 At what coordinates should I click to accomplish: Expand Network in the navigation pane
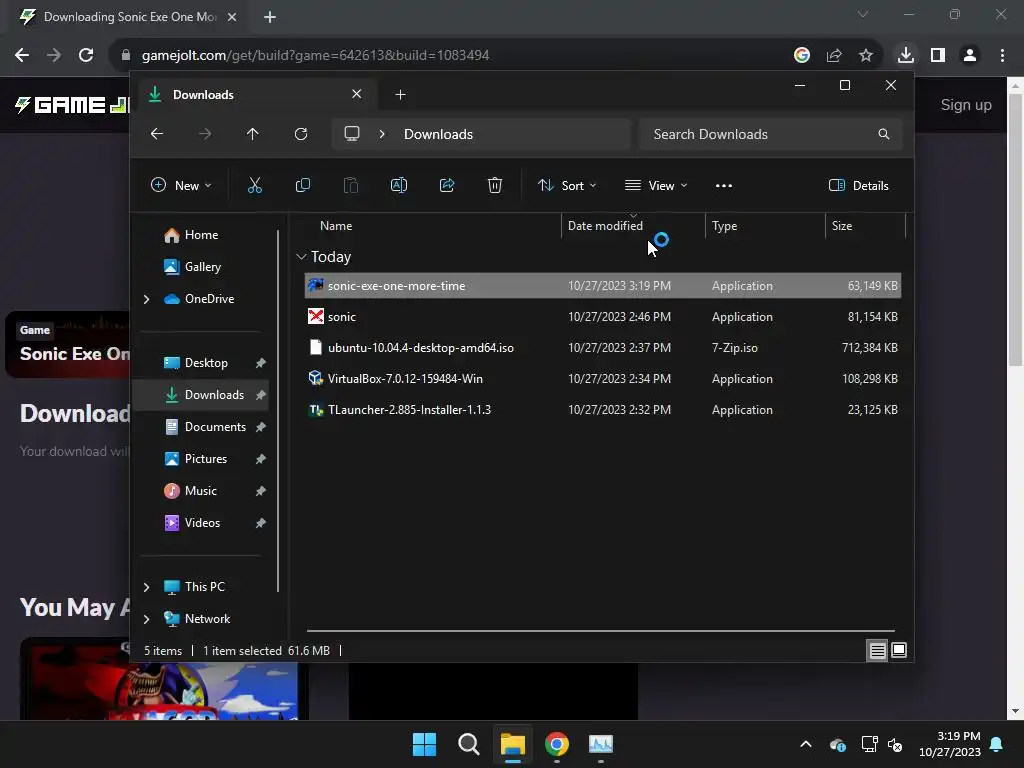[146, 619]
